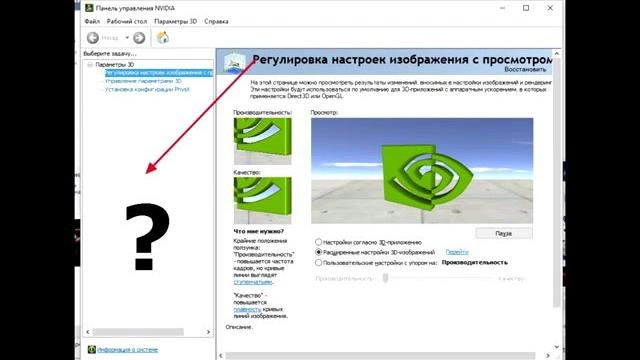Click the NVIDIA title bar icon
This screenshot has width=640, height=360.
click(89, 8)
